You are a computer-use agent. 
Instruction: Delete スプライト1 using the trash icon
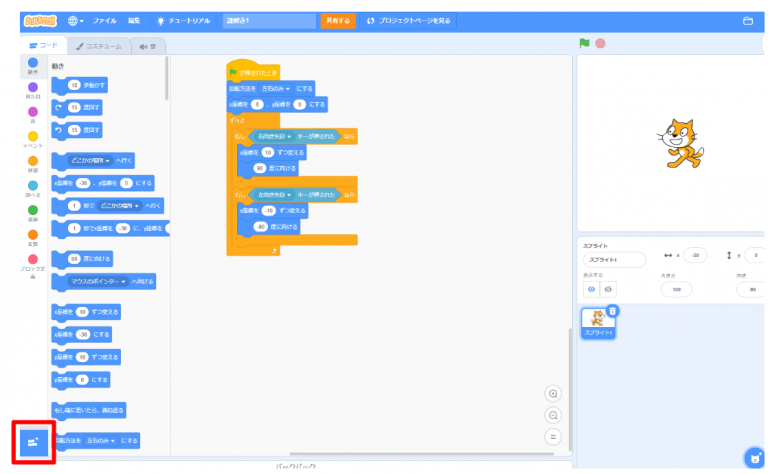[612, 311]
